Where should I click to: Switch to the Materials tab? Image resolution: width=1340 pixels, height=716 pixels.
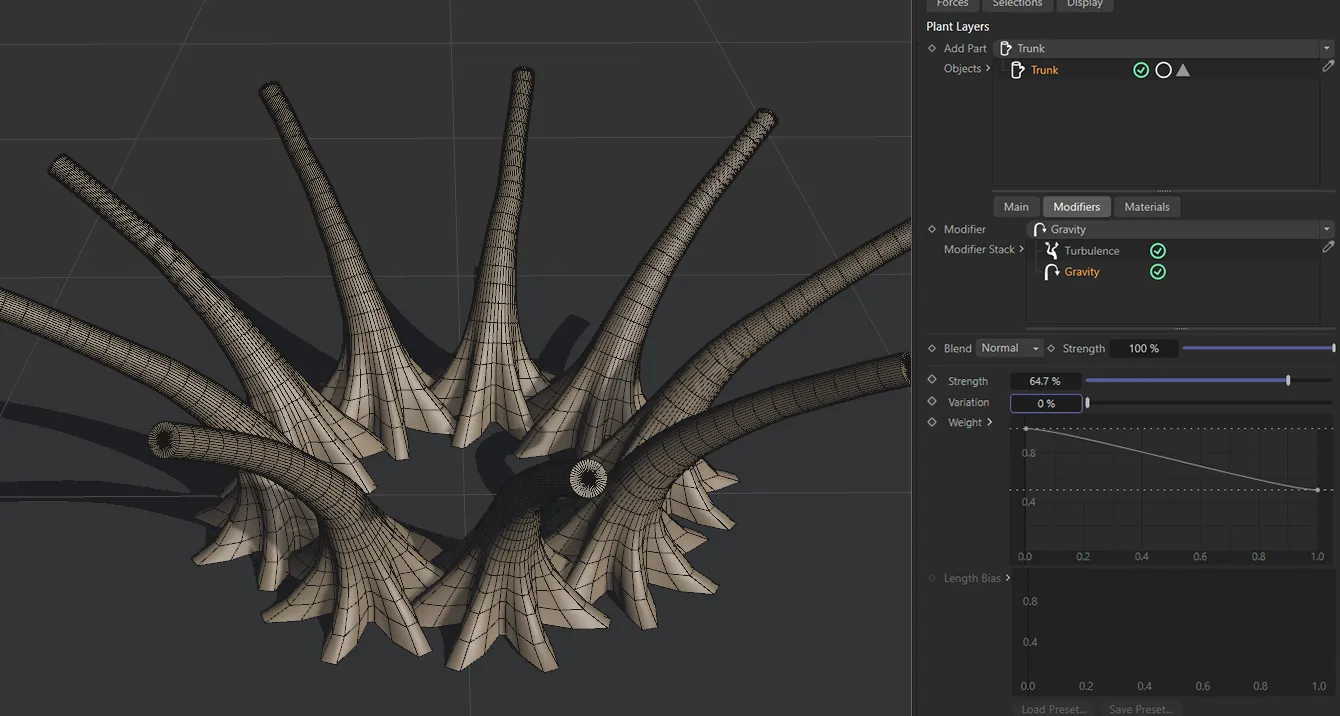1146,206
